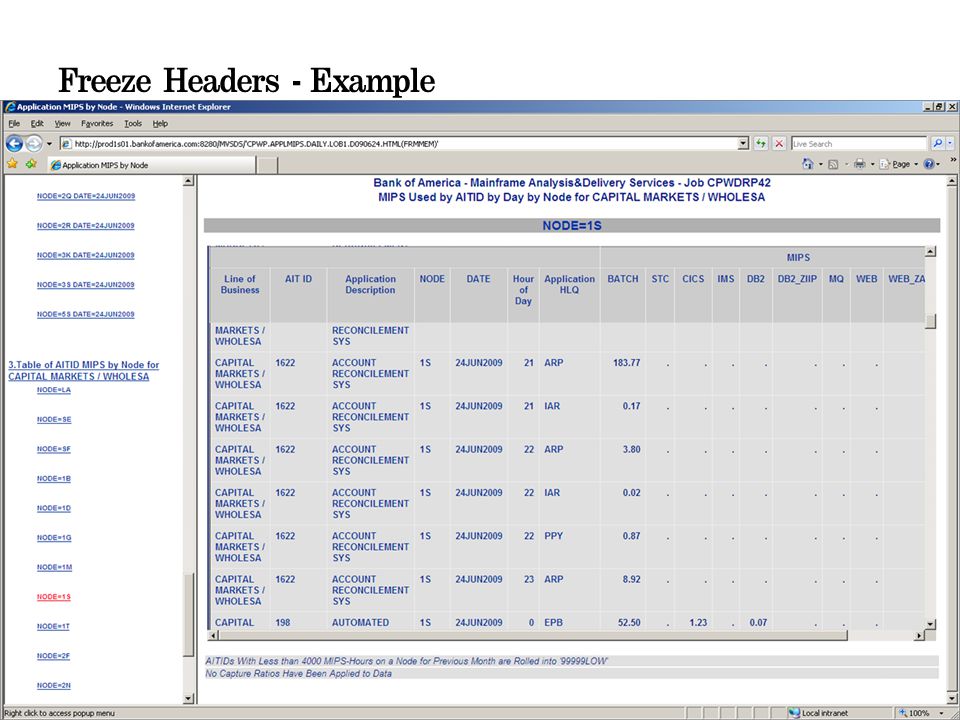960x720 pixels.
Task: Click the RSS Feeds toolbar icon
Action: (x=833, y=164)
